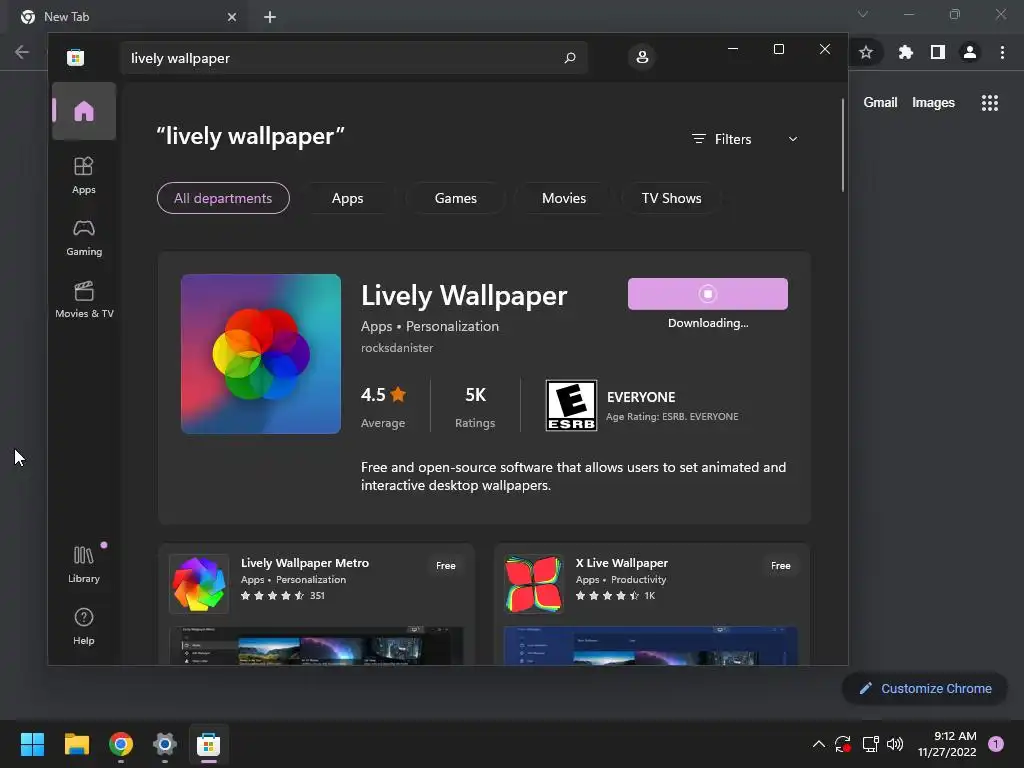
Task: Click the Store results vertical scrollbar
Action: (842, 145)
